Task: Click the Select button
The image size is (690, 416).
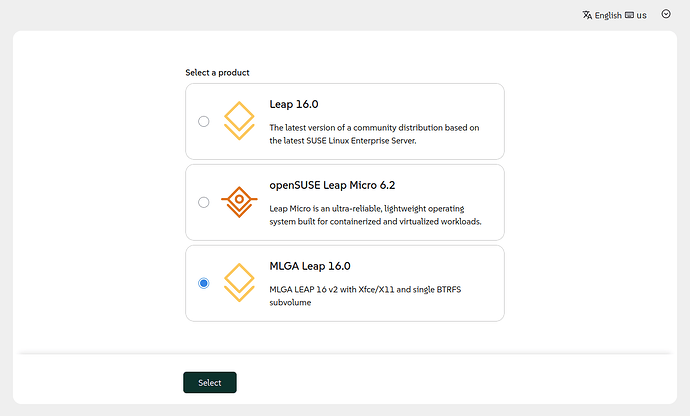Action: click(210, 383)
